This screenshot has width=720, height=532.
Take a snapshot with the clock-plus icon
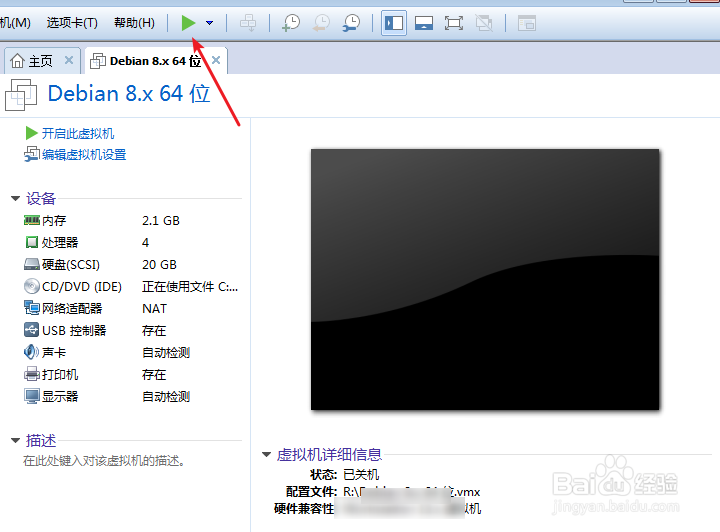291,23
